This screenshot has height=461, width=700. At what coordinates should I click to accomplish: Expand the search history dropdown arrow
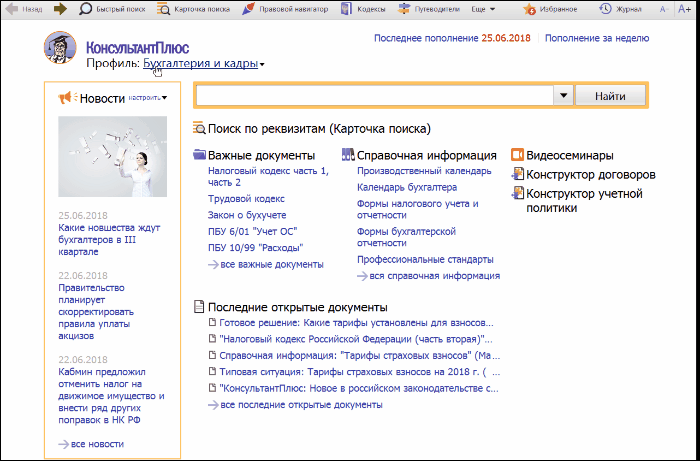(x=563, y=96)
